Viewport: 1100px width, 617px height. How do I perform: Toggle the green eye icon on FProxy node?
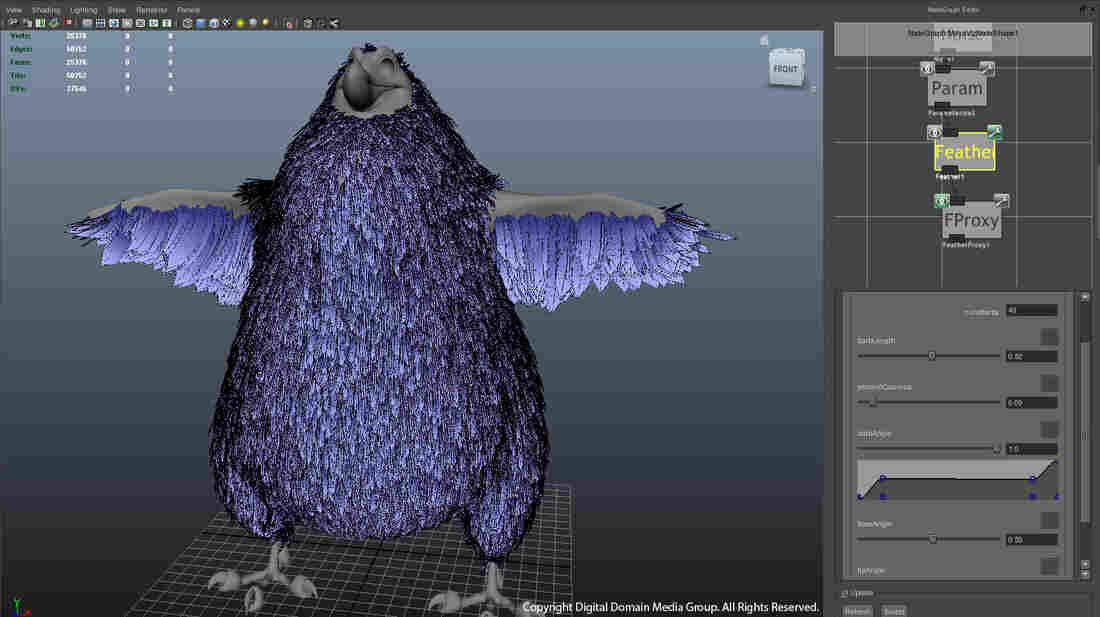point(941,201)
